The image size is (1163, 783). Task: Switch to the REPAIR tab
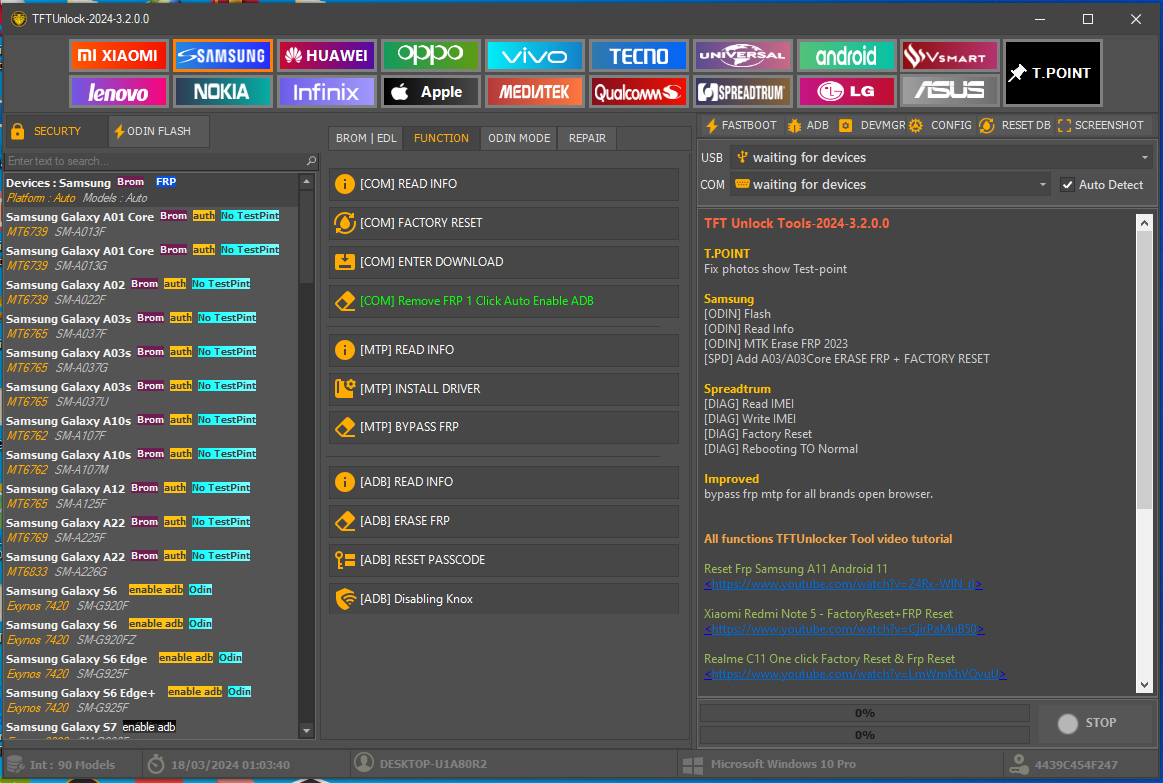tap(587, 138)
